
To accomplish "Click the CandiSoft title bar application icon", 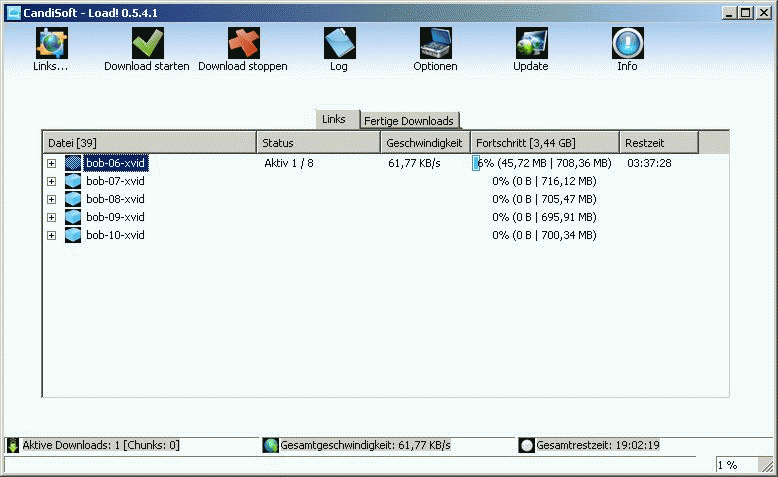I will tap(13, 13).
